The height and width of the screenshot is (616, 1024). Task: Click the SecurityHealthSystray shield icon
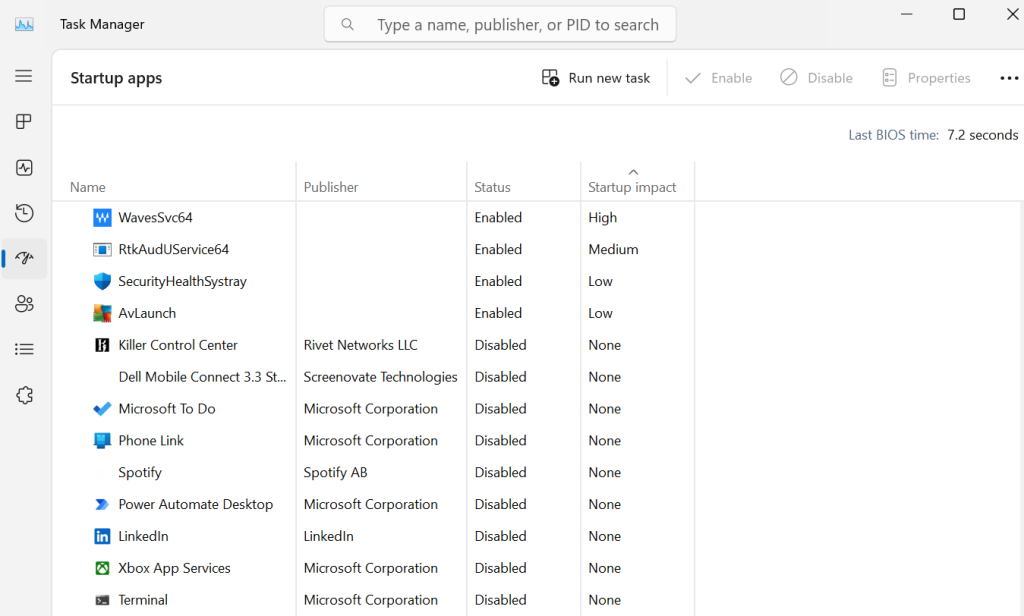(x=103, y=282)
